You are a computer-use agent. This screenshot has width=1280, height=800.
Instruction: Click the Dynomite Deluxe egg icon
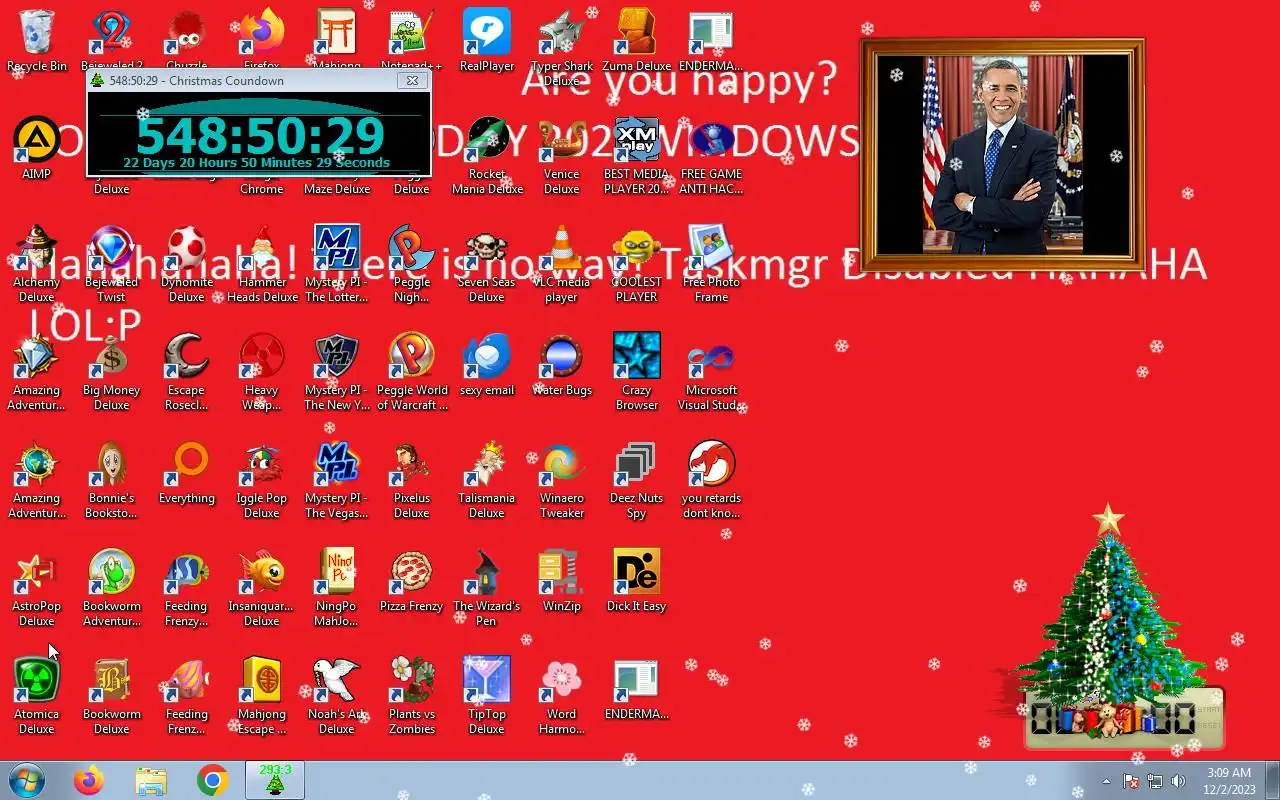[186, 263]
